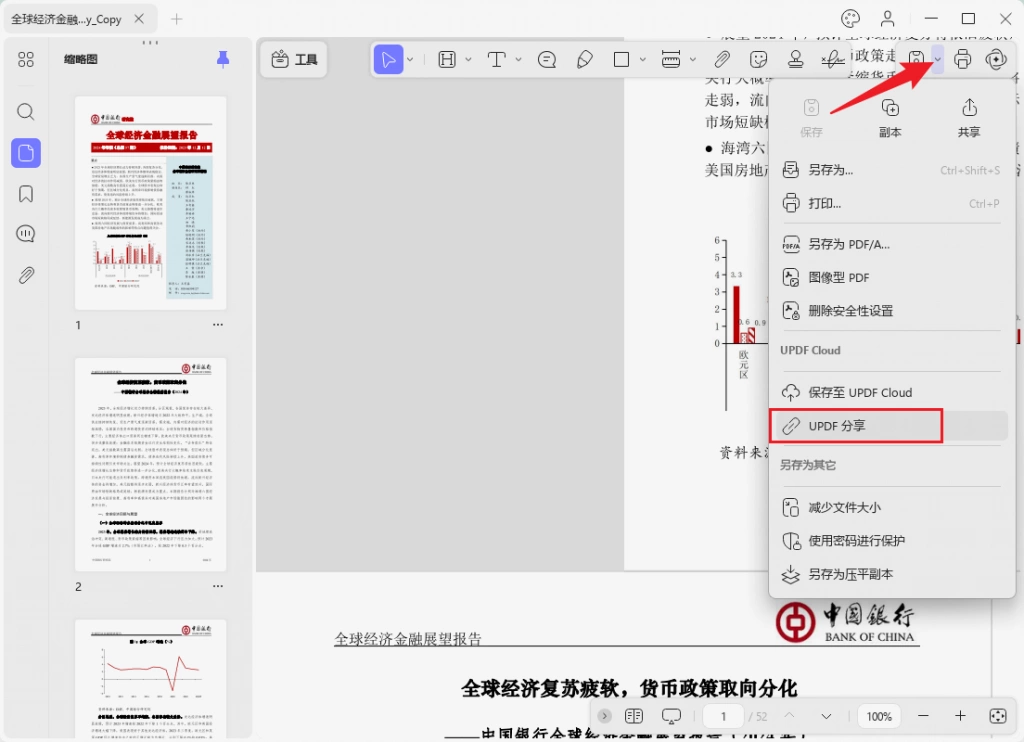Open the search panel in left sidebar
Screen dimensions: 1024x742
pyautogui.click(x=25, y=112)
